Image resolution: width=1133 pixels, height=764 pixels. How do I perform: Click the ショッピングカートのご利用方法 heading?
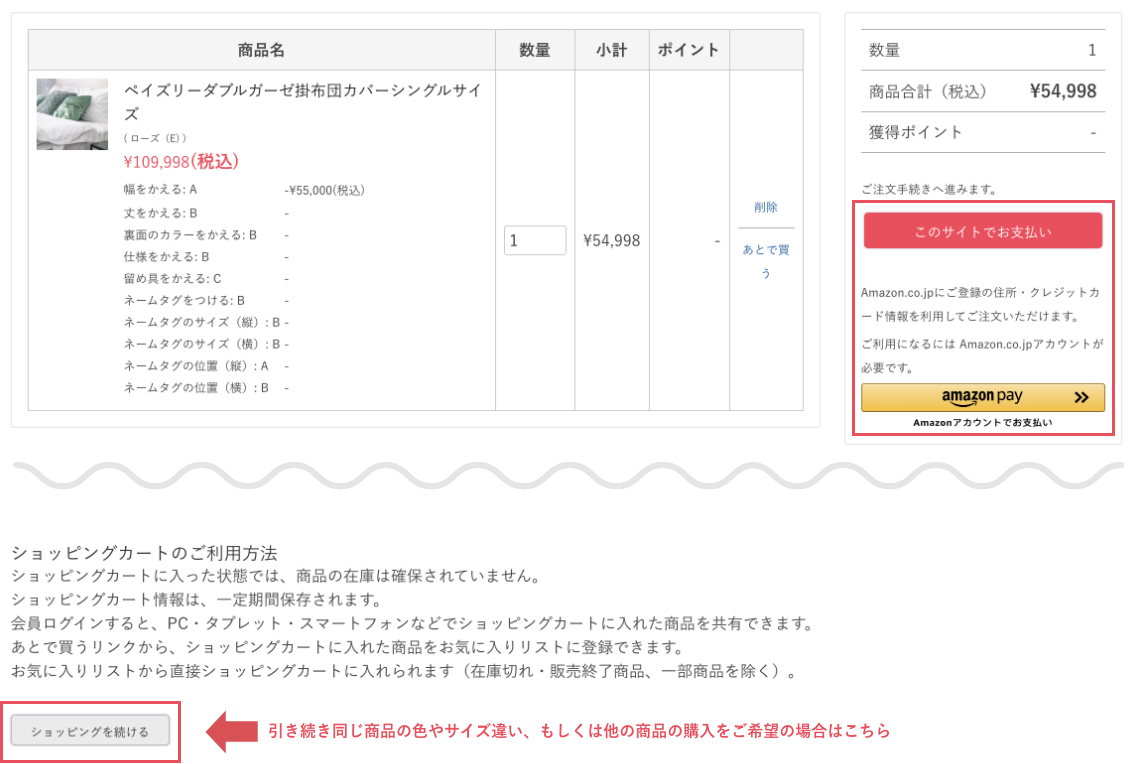[x=144, y=553]
